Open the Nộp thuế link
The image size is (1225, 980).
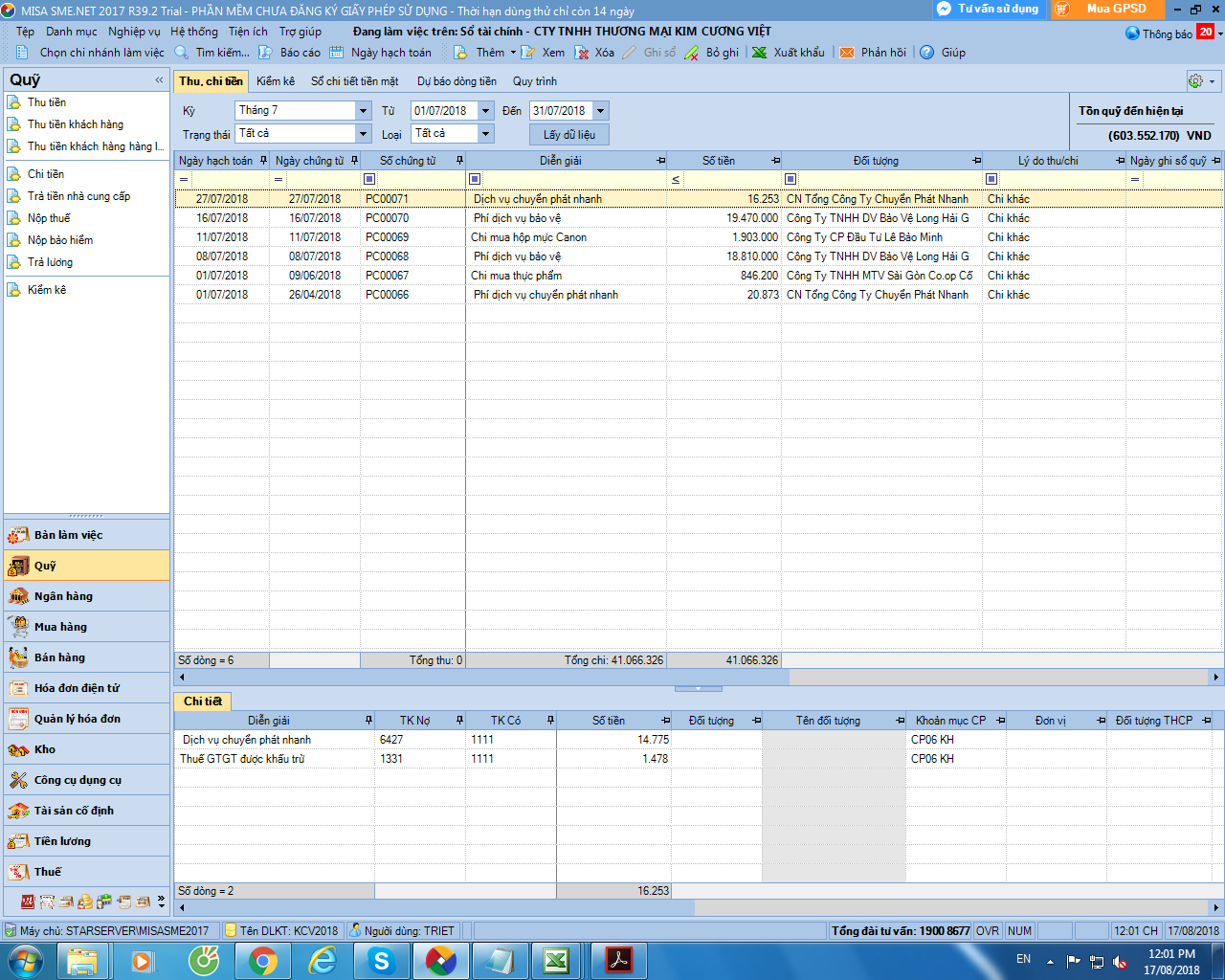[49, 218]
